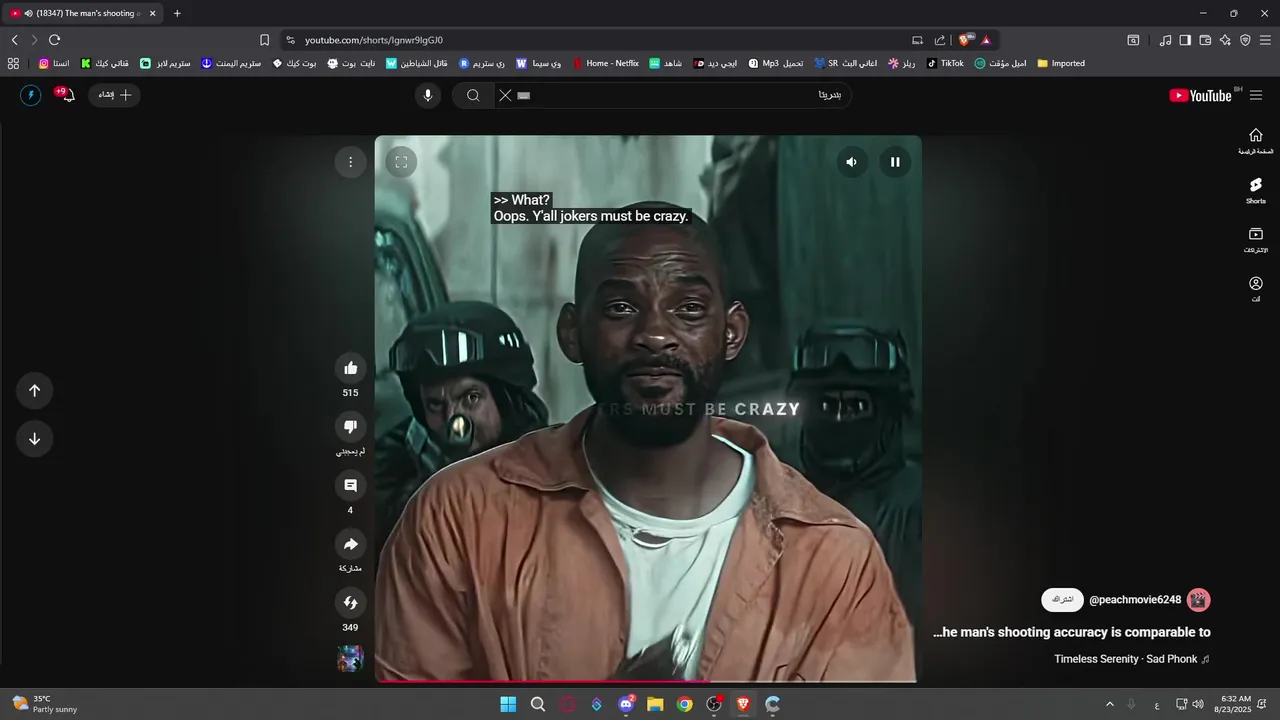Open Discord from taskbar
The image size is (1280, 720).
[626, 704]
